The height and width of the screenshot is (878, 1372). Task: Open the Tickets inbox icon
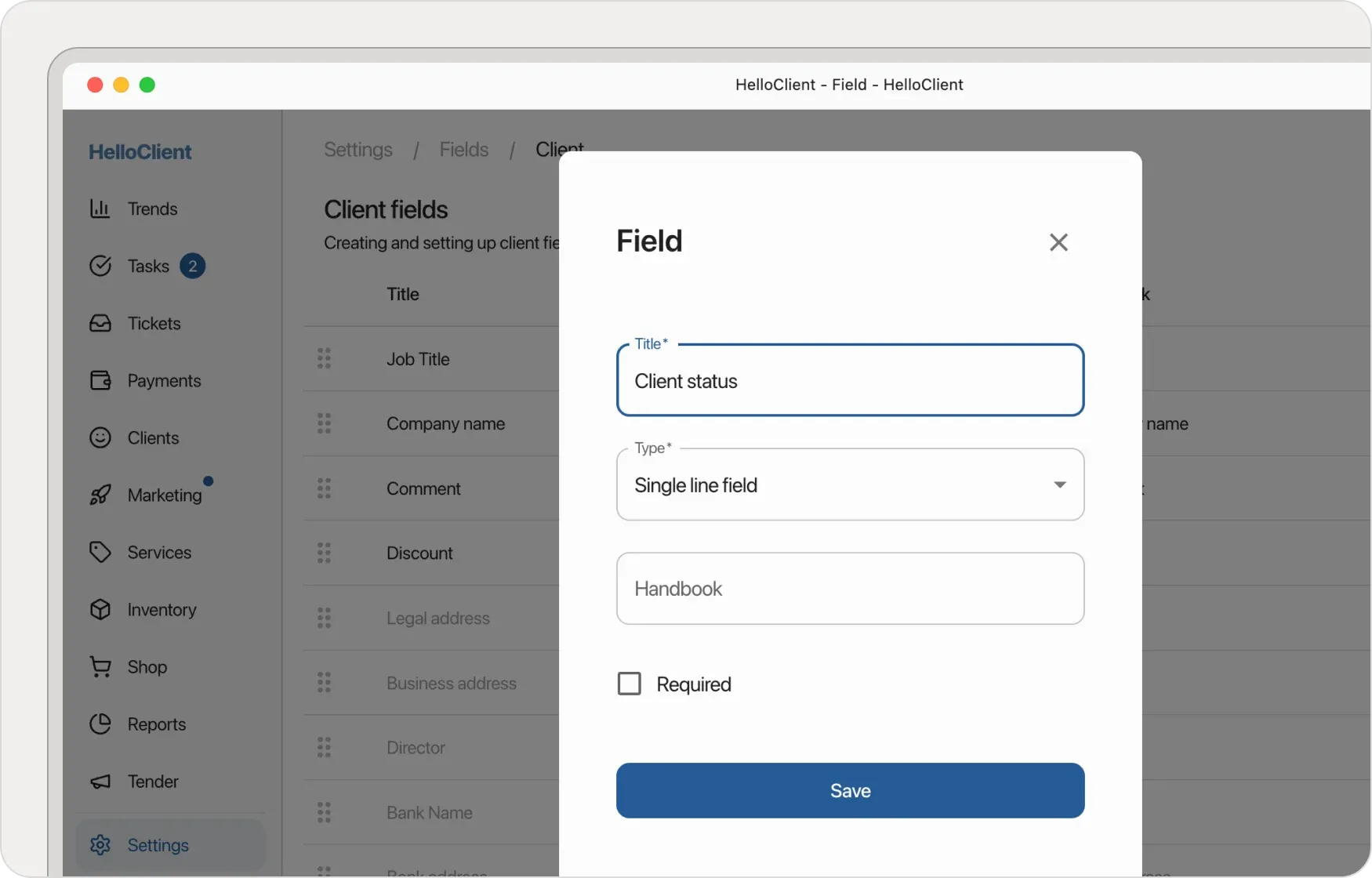tap(101, 323)
